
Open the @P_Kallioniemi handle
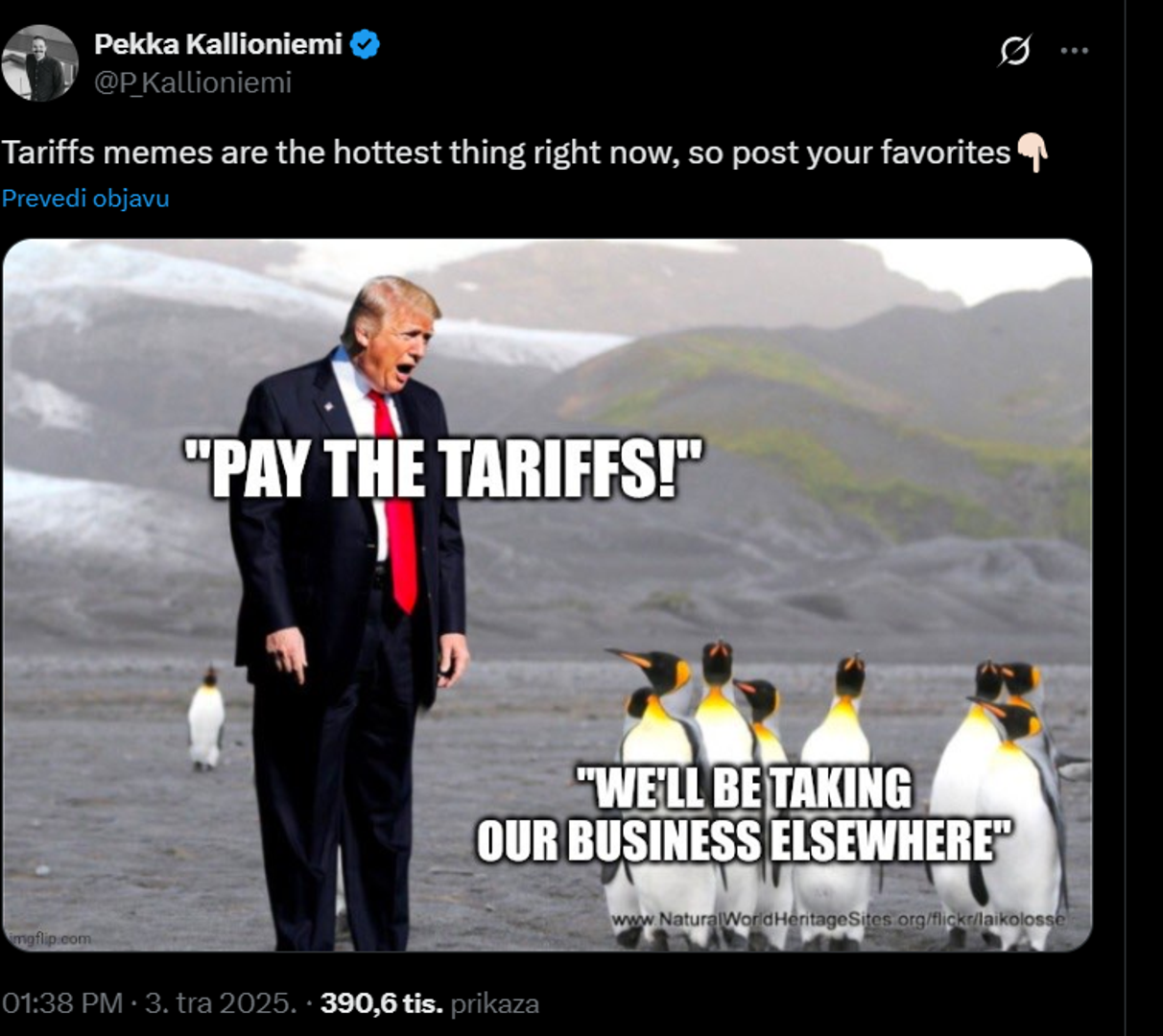tap(192, 82)
